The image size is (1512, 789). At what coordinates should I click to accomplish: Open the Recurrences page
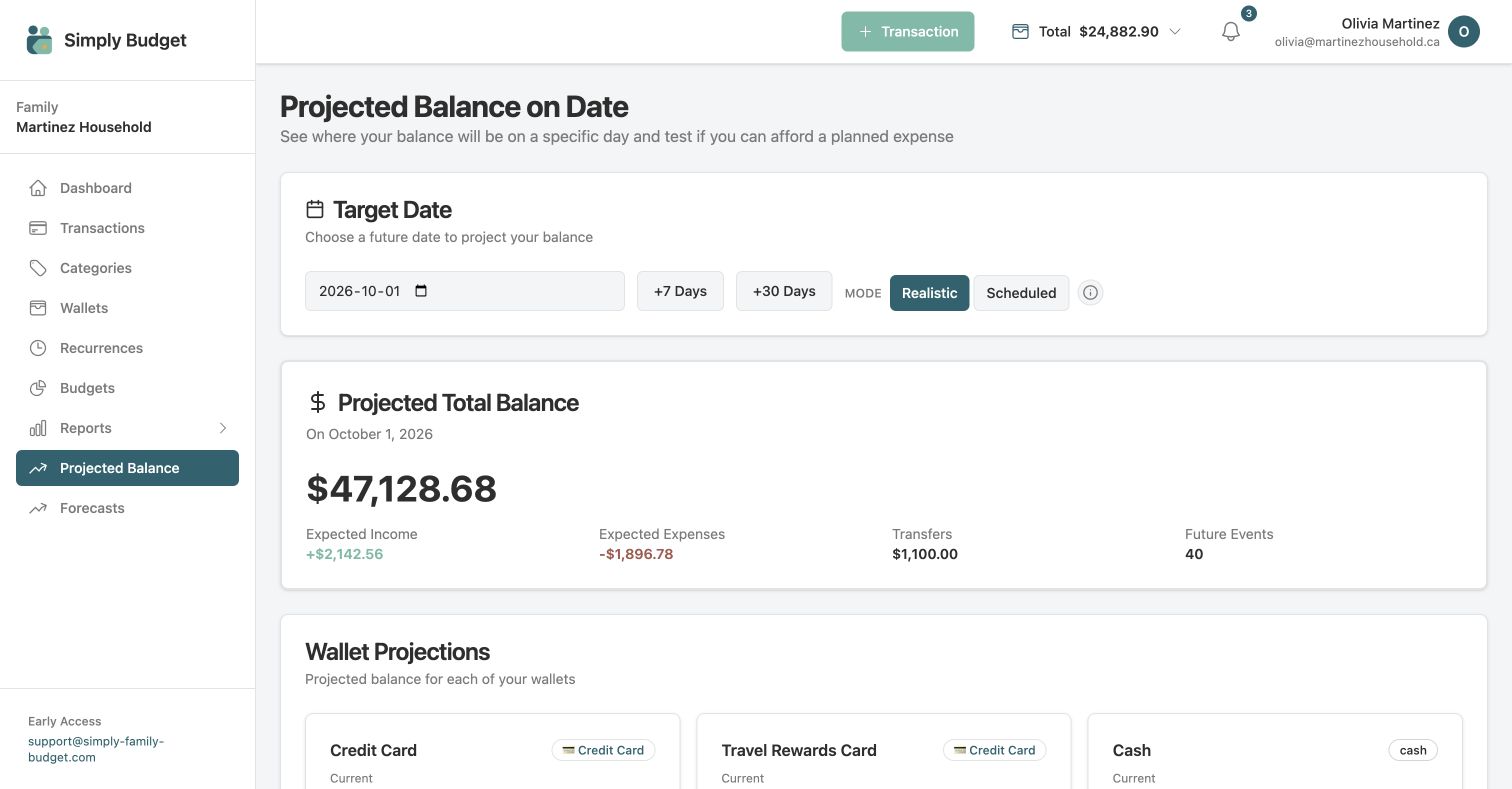point(127,348)
